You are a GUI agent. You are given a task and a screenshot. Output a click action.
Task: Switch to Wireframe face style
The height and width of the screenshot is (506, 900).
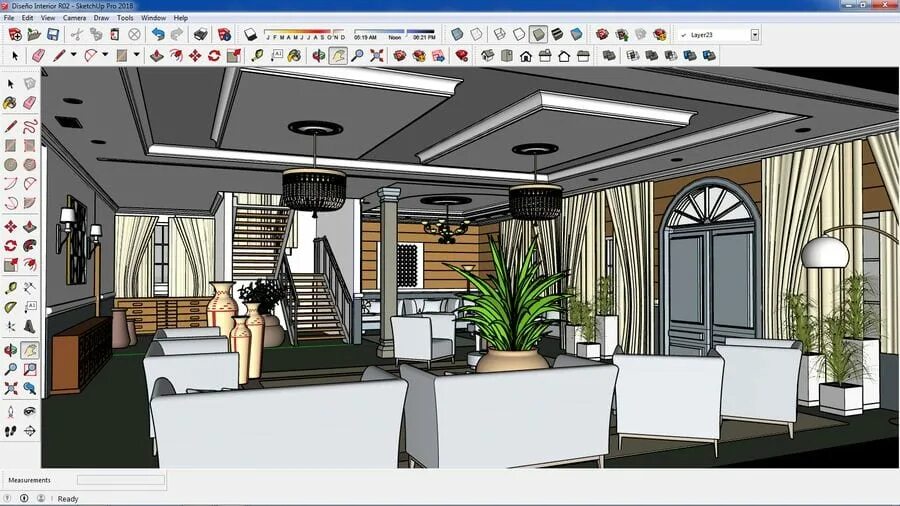click(500, 34)
